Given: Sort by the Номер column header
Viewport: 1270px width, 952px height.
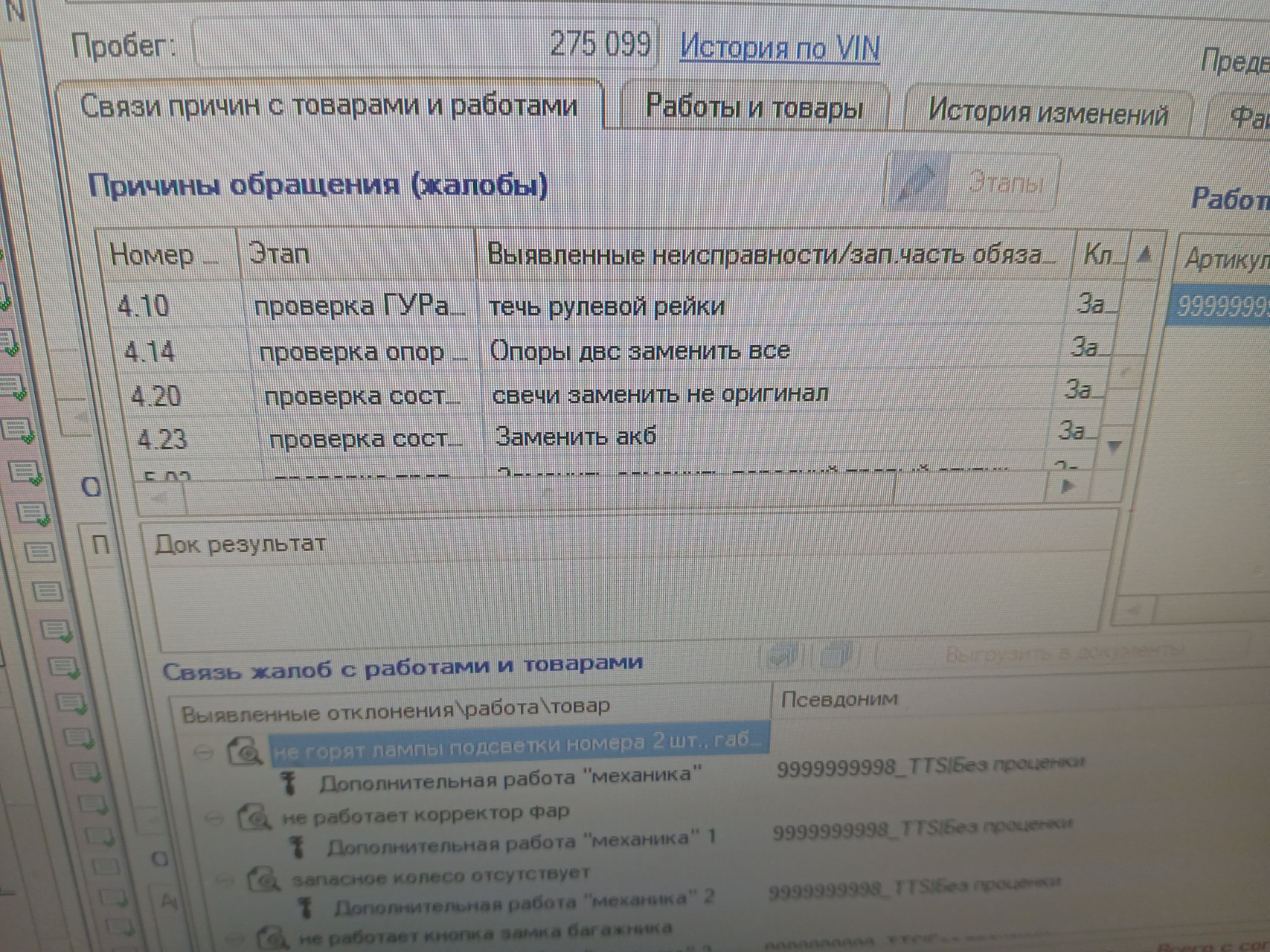Looking at the screenshot, I should pyautogui.click(x=166, y=255).
